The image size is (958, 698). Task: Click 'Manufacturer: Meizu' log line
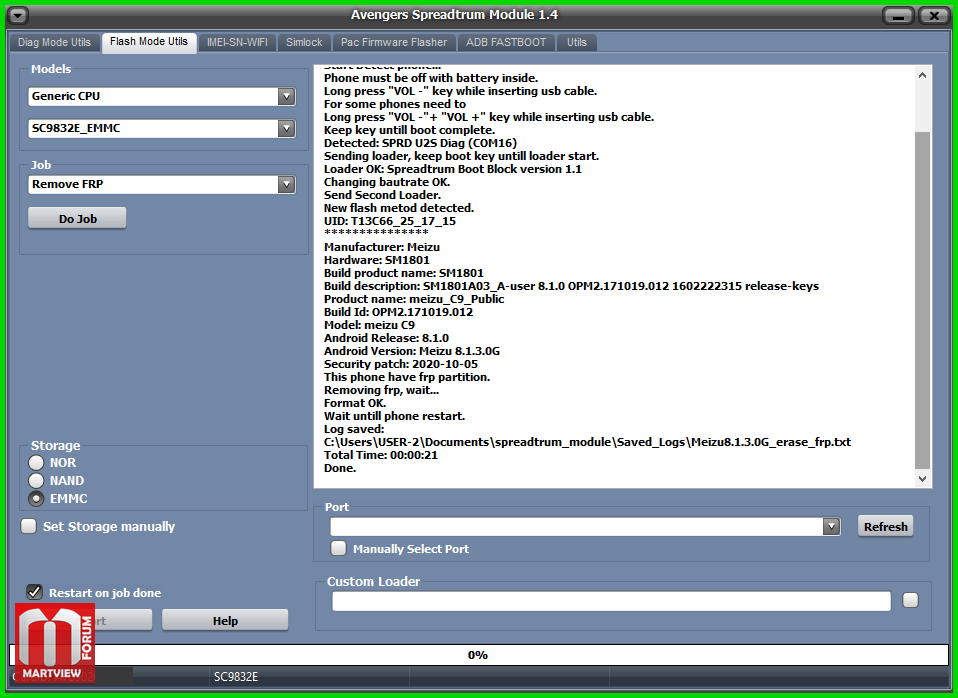[x=382, y=247]
